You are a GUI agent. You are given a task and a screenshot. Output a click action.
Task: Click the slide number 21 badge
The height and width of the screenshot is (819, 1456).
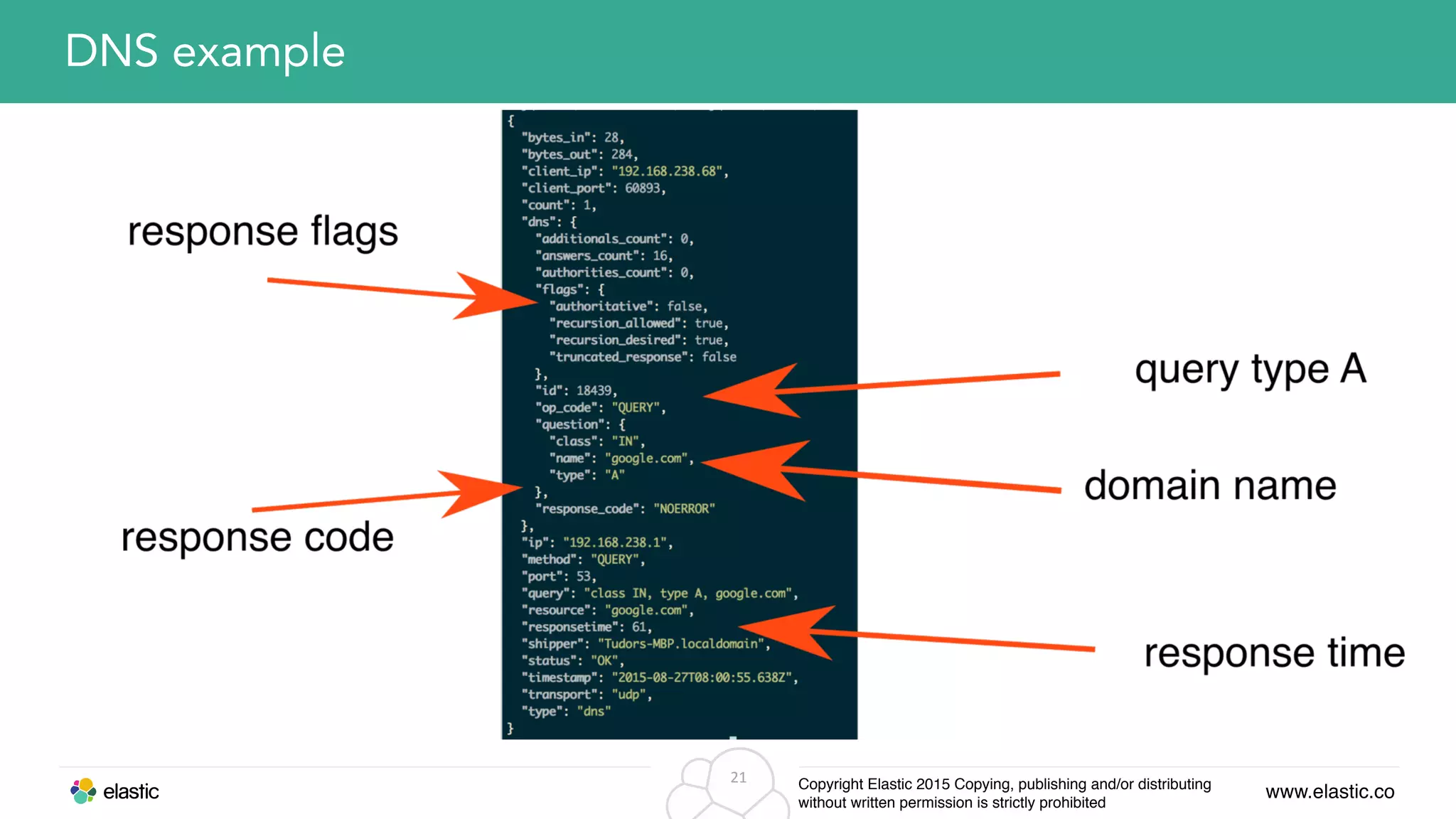[x=739, y=778]
